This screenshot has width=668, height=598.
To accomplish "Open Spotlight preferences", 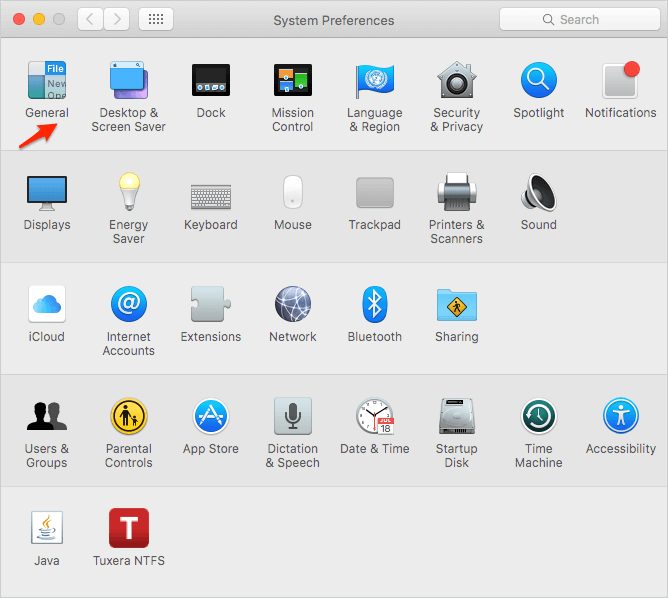I will [538, 80].
